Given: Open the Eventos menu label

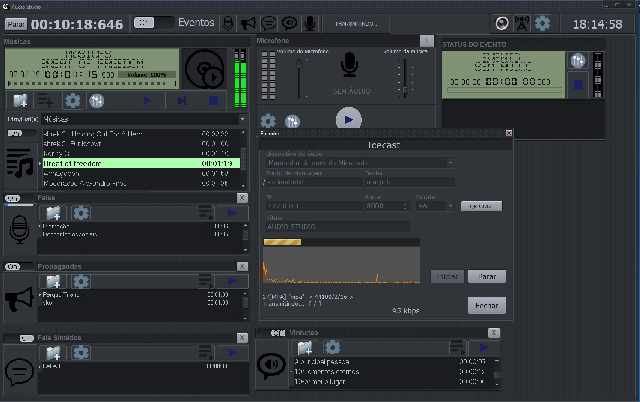Looking at the screenshot, I should point(196,22).
